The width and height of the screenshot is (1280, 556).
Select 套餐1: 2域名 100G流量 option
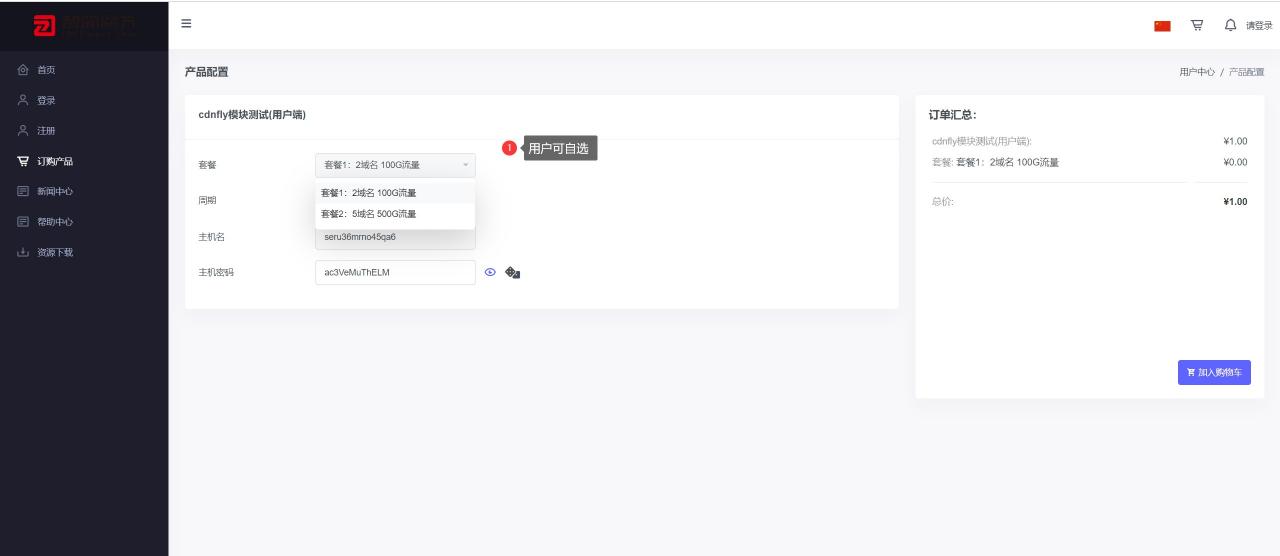tap(369, 193)
